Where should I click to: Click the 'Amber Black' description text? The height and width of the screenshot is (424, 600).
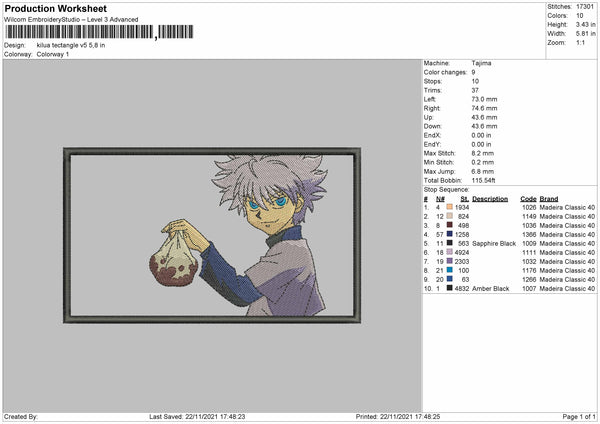click(x=491, y=289)
